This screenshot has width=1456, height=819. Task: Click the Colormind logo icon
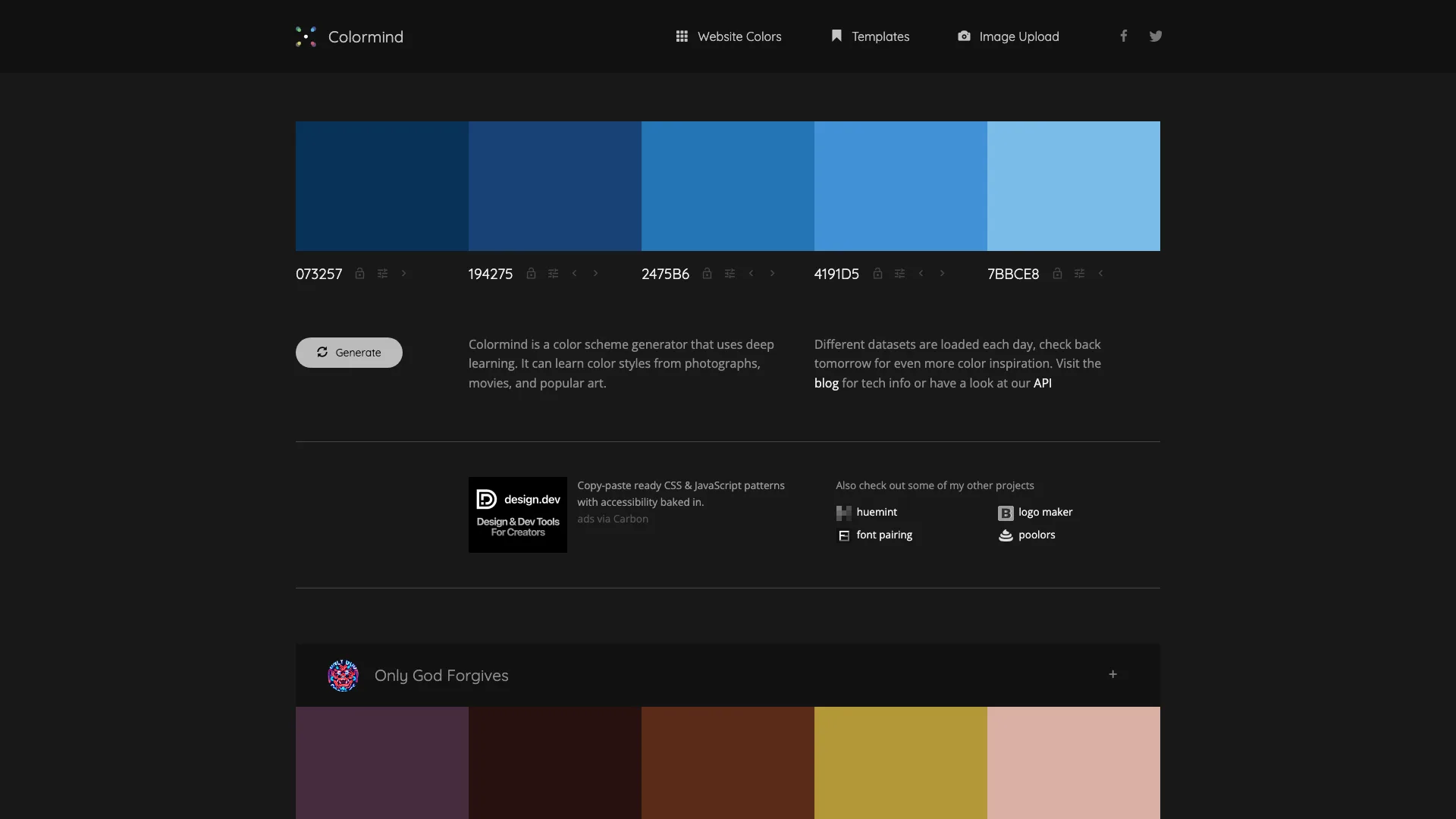pos(306,36)
